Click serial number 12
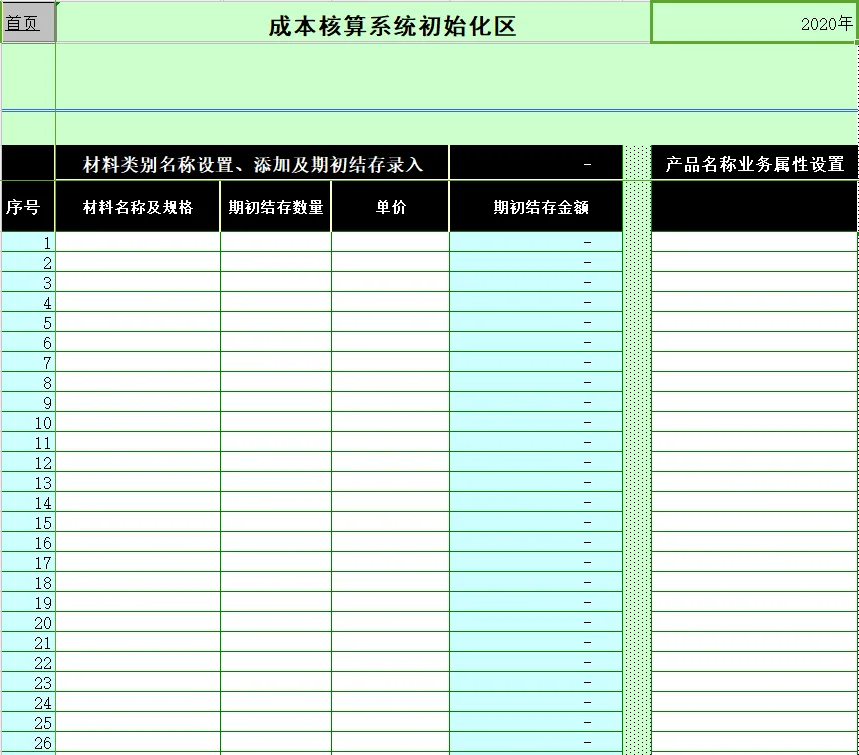This screenshot has height=755, width=859. (x=28, y=462)
